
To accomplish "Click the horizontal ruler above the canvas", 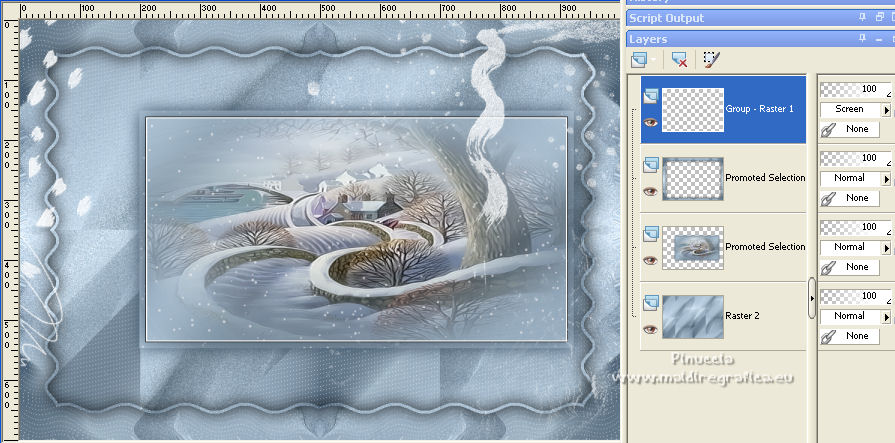I will click(x=320, y=12).
